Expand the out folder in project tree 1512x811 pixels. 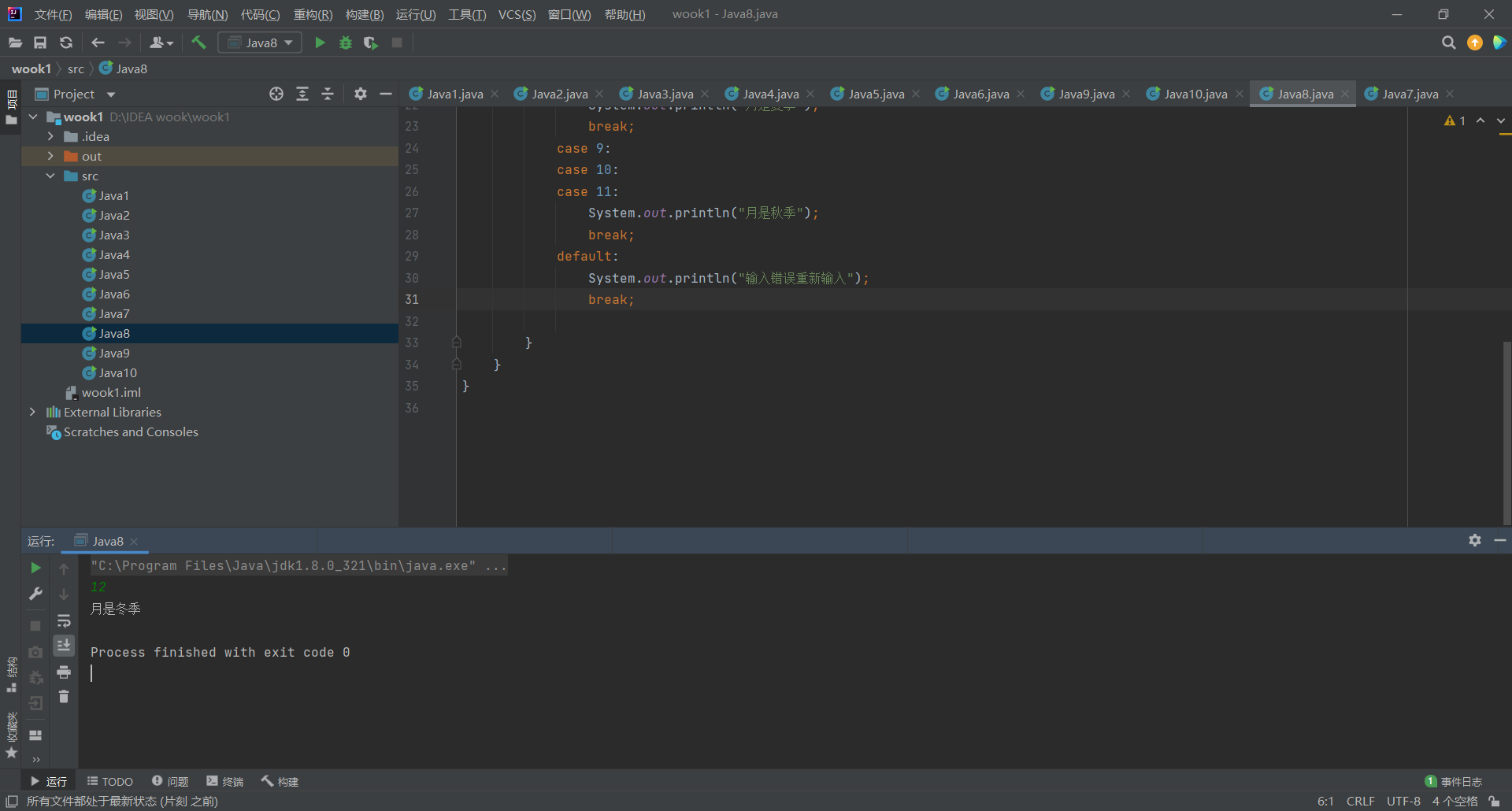coord(50,156)
